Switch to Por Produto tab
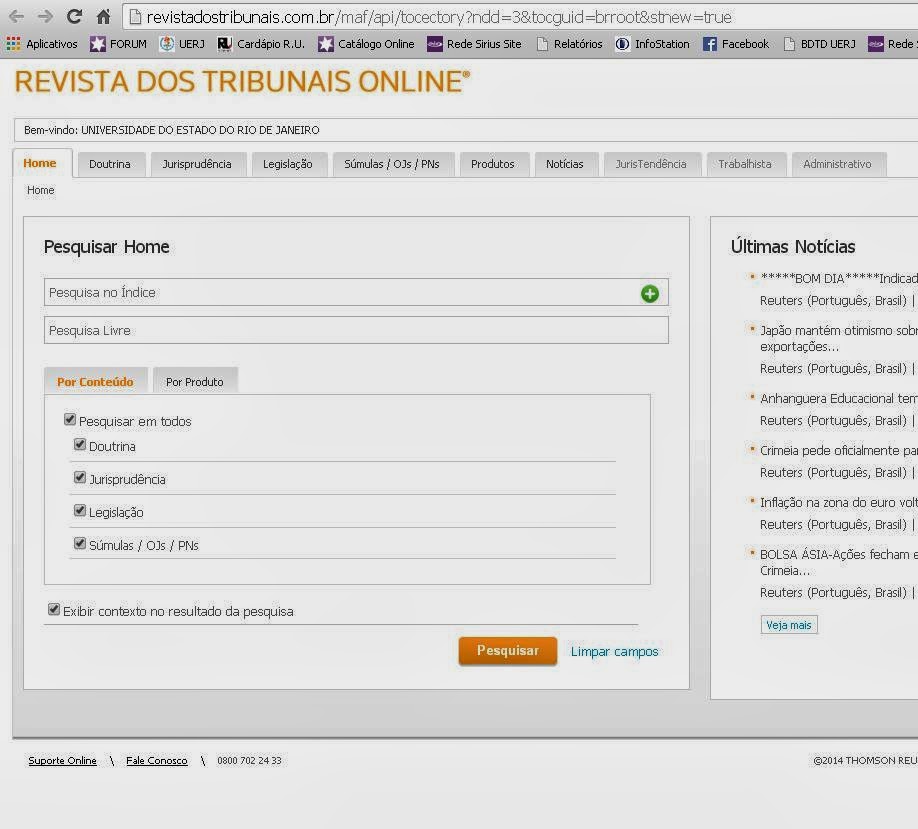This screenshot has height=829, width=918. pos(194,381)
